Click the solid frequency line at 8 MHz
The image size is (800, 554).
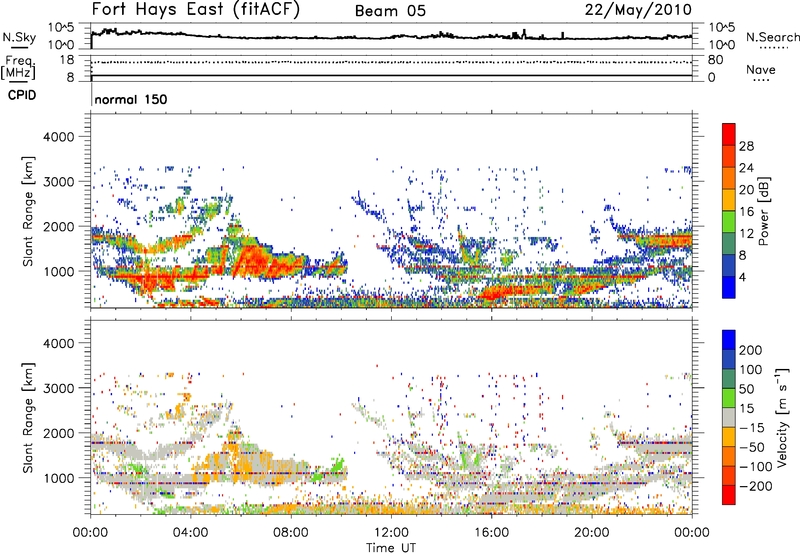391,76
